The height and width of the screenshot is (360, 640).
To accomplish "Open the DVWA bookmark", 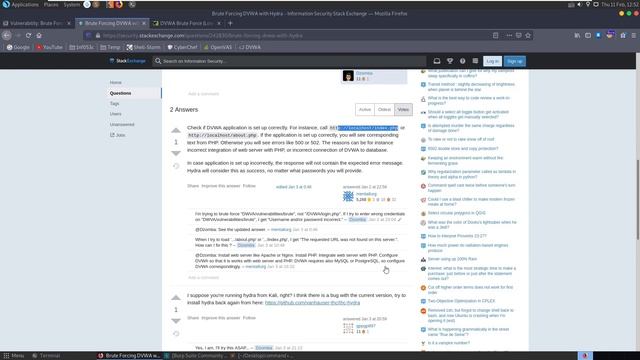I will pyautogui.click(x=250, y=47).
